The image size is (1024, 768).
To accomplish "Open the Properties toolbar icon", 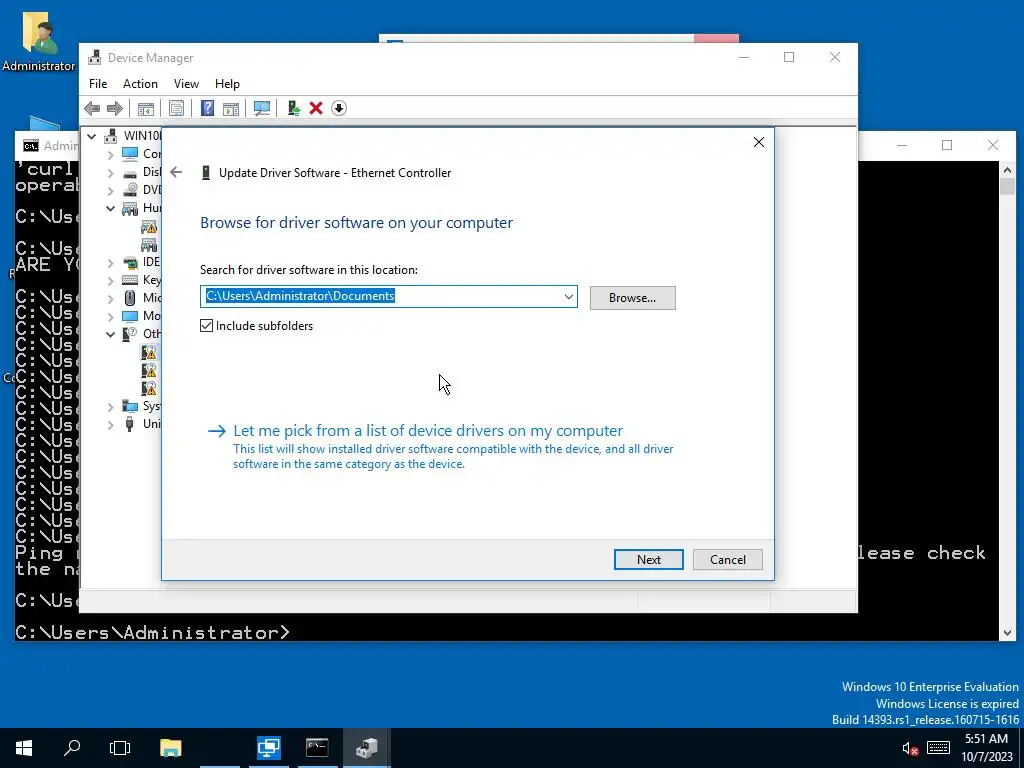I will [x=176, y=108].
